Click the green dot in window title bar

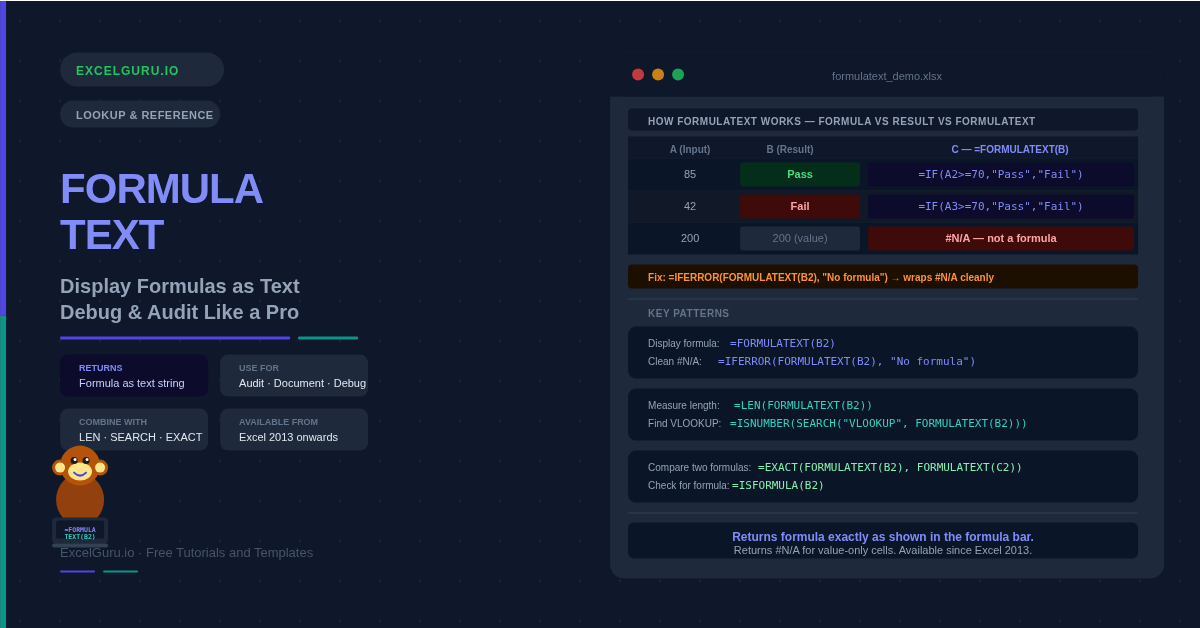(x=678, y=75)
